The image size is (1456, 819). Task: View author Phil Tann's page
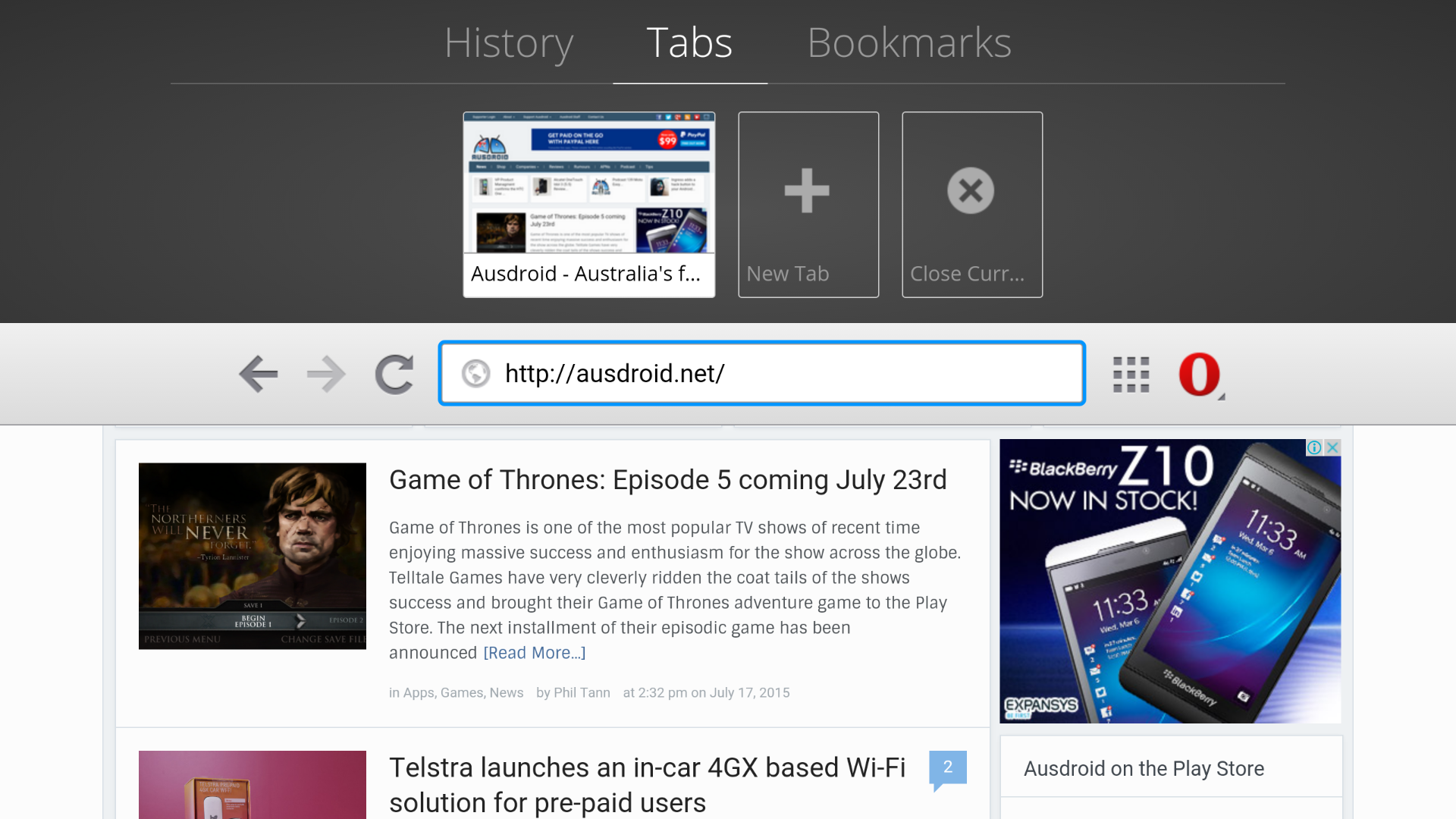point(582,693)
